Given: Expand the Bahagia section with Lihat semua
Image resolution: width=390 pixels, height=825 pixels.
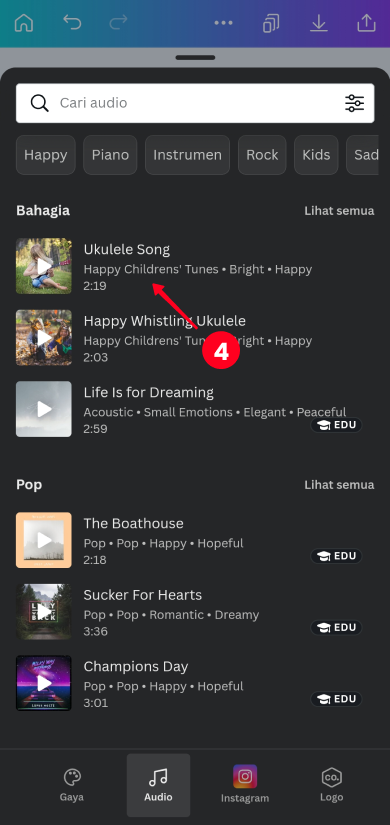Looking at the screenshot, I should tap(339, 211).
